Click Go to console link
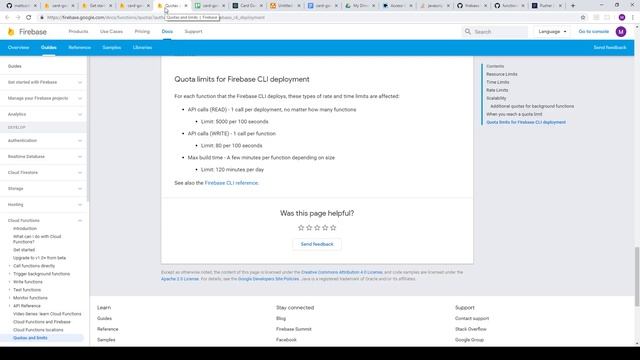 tap(593, 31)
